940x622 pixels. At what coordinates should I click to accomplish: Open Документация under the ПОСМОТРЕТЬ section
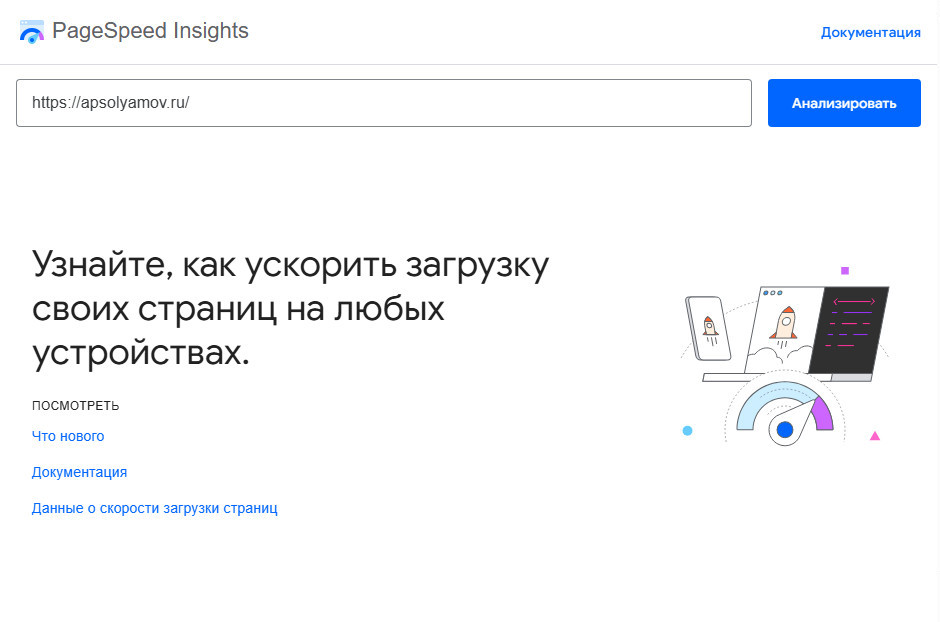pyautogui.click(x=78, y=471)
